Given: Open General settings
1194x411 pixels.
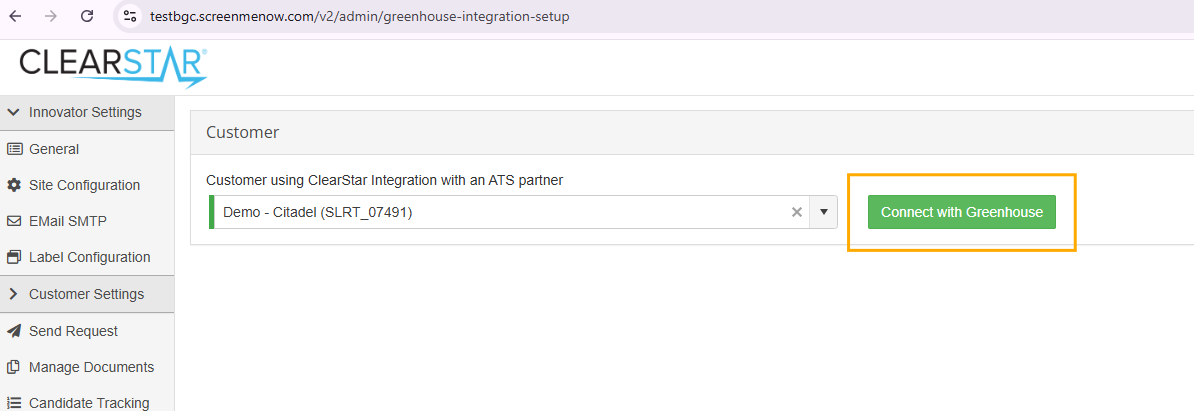Looking at the screenshot, I should tap(54, 149).
